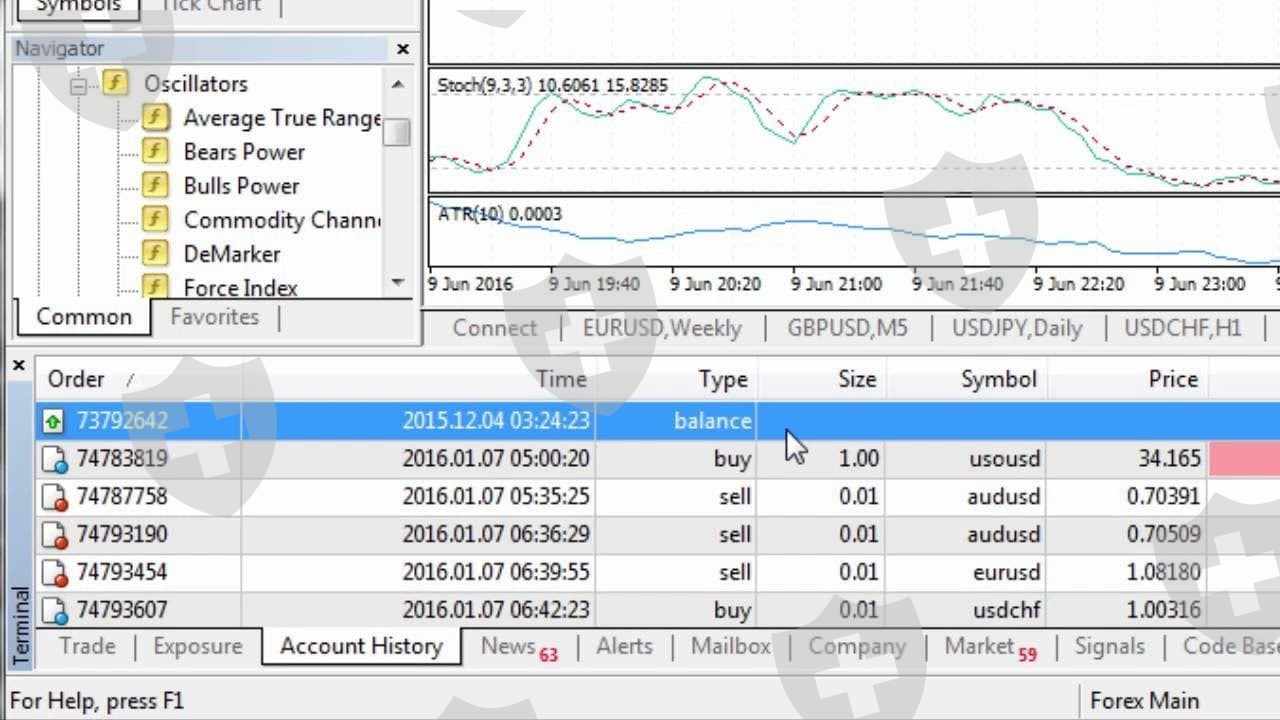Select the Commodity Channel Index indicator

281,220
